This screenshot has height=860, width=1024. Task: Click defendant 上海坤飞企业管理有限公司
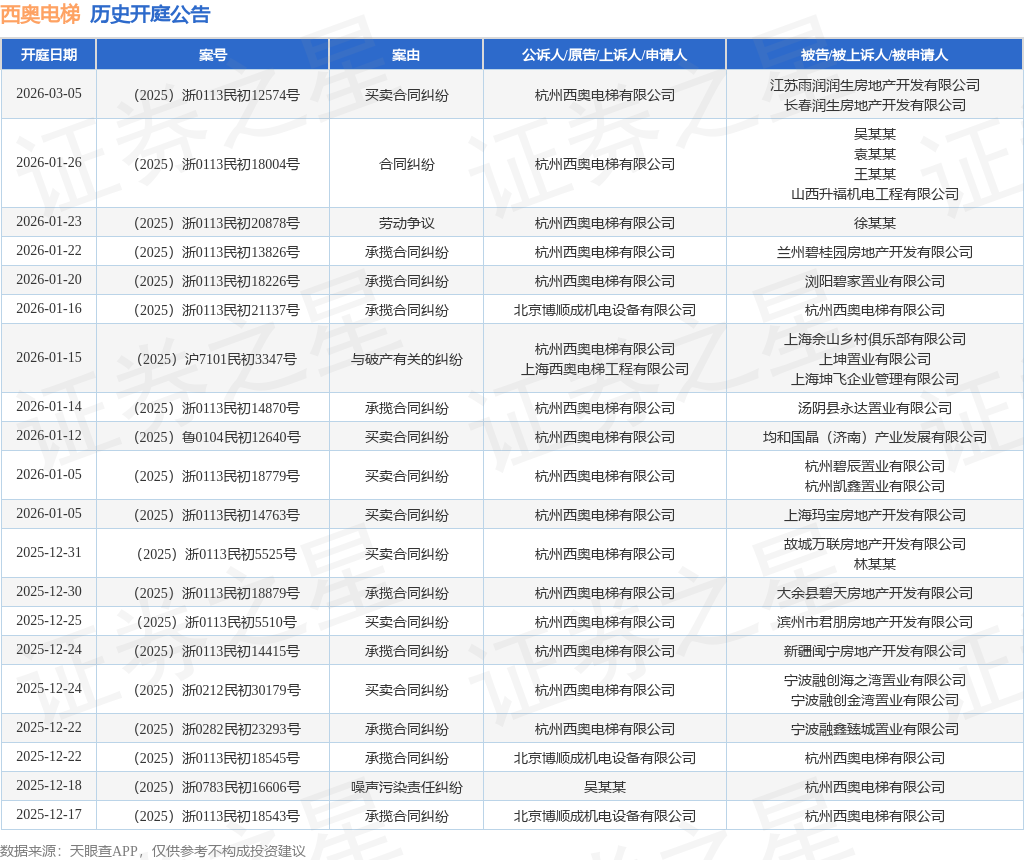click(875, 379)
